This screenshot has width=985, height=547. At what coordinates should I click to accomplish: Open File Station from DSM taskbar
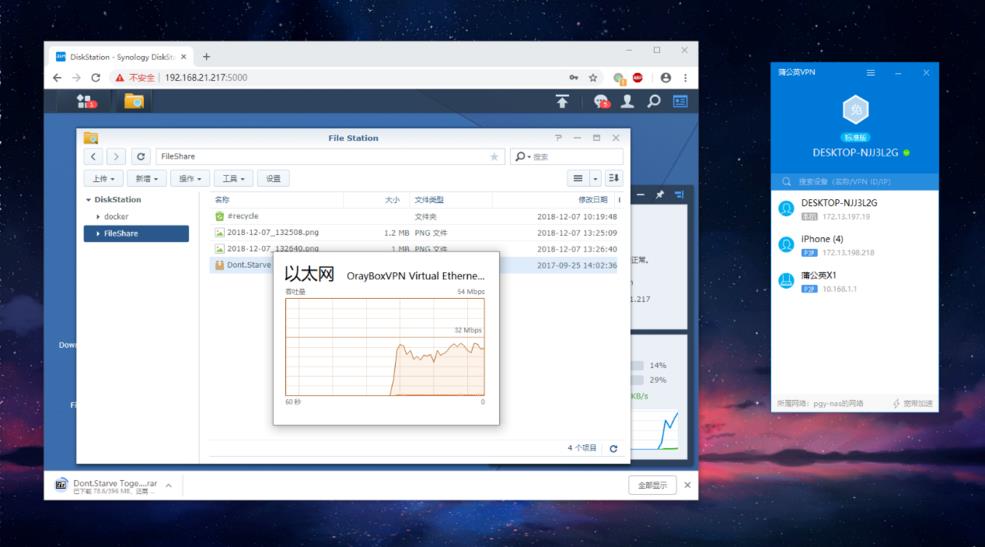click(x=134, y=101)
